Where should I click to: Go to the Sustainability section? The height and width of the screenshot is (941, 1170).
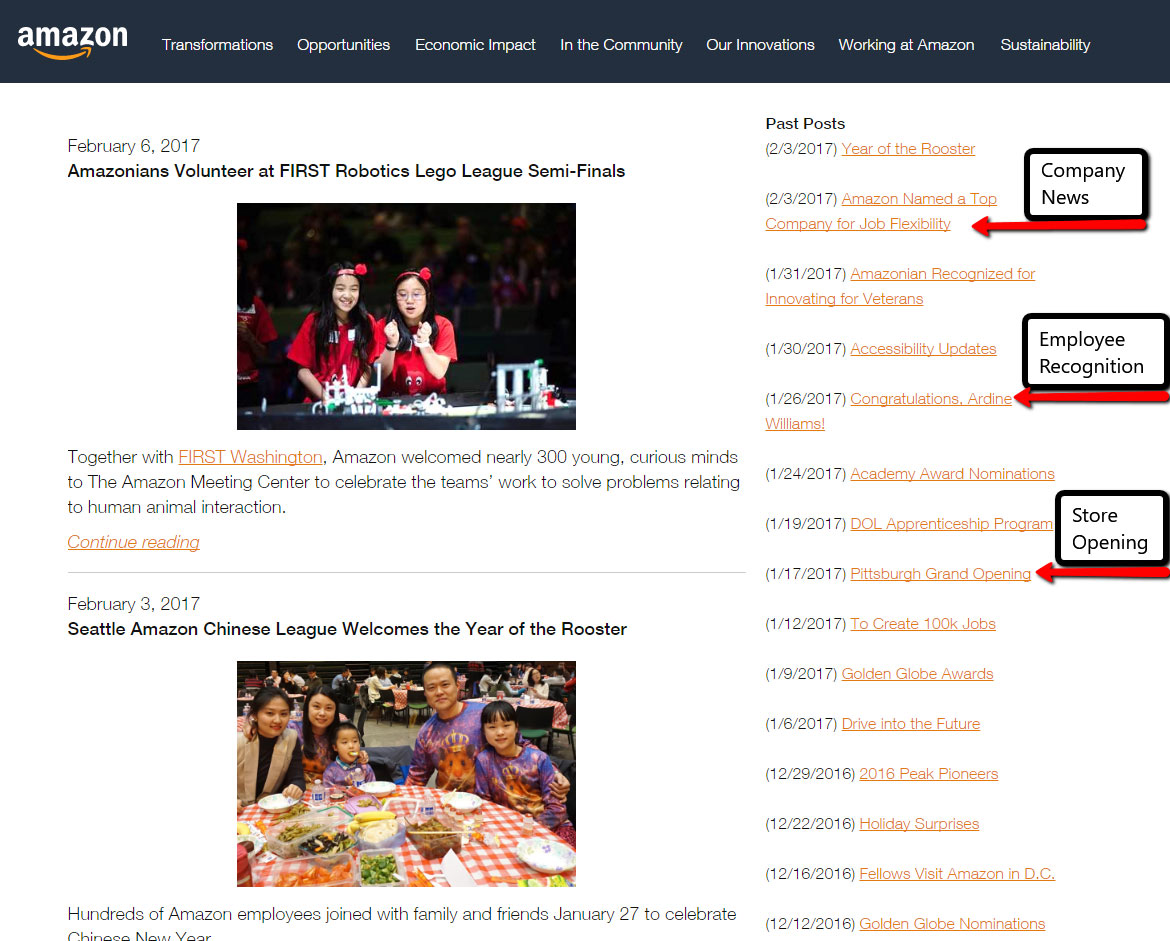[1045, 45]
